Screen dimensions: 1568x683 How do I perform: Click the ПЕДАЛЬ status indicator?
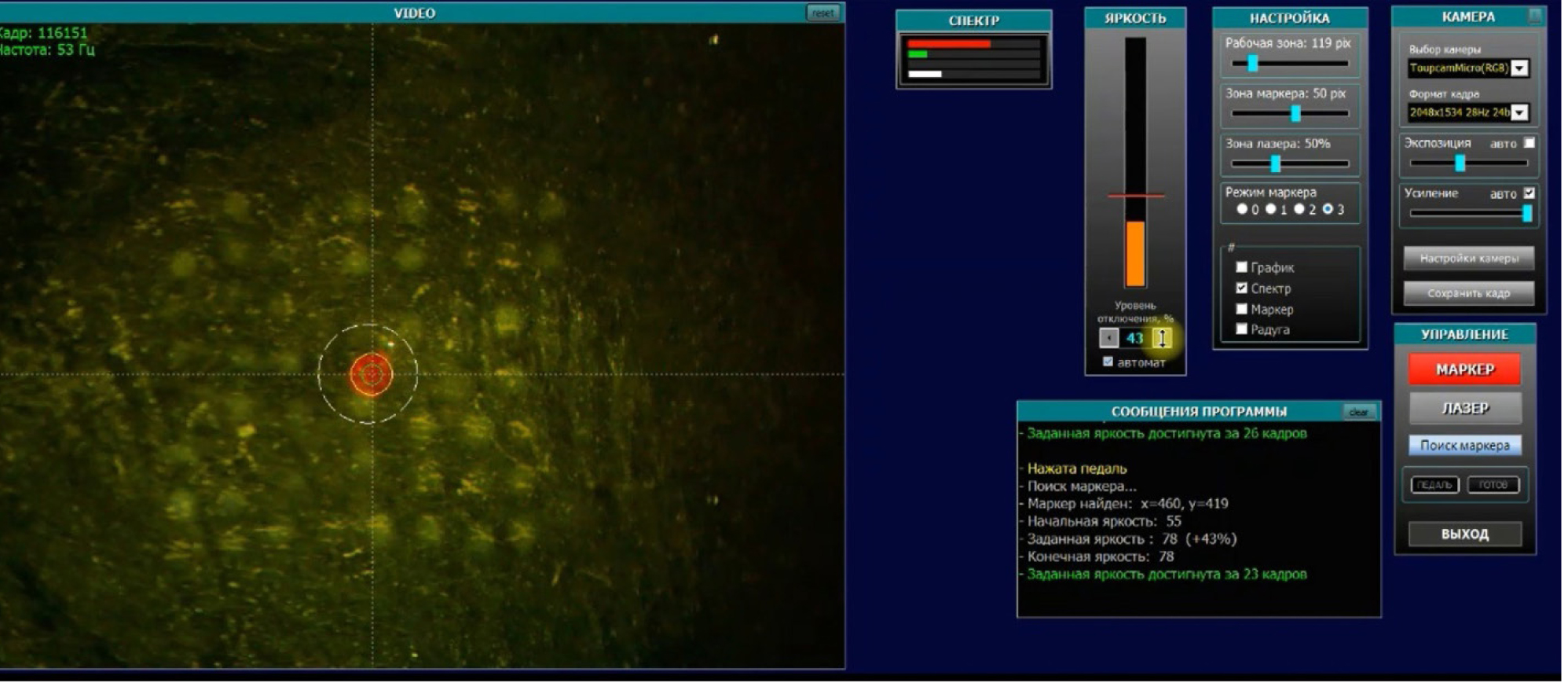tap(1434, 485)
